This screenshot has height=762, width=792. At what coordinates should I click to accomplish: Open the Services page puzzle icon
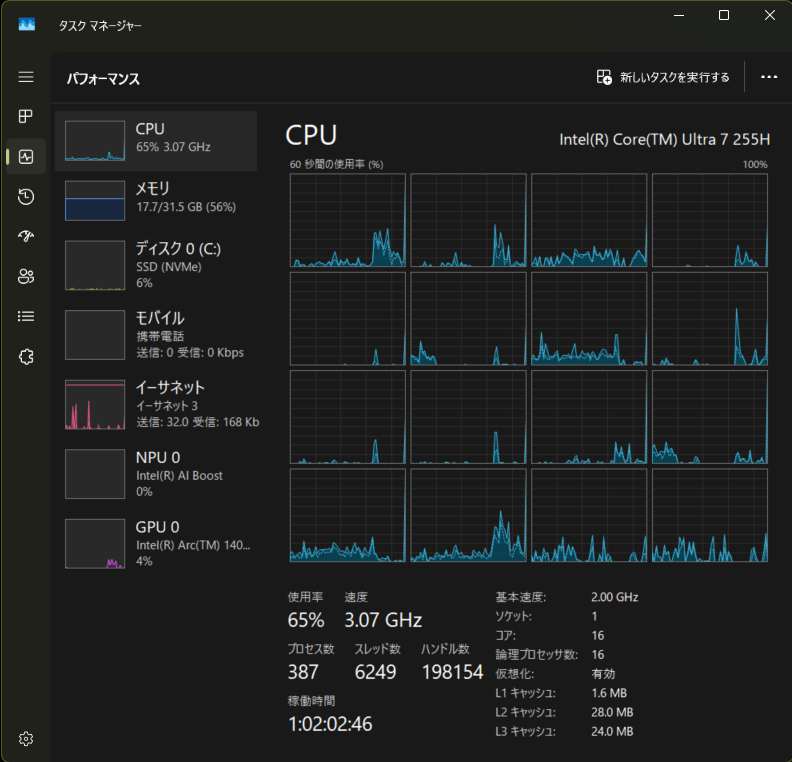(26, 356)
